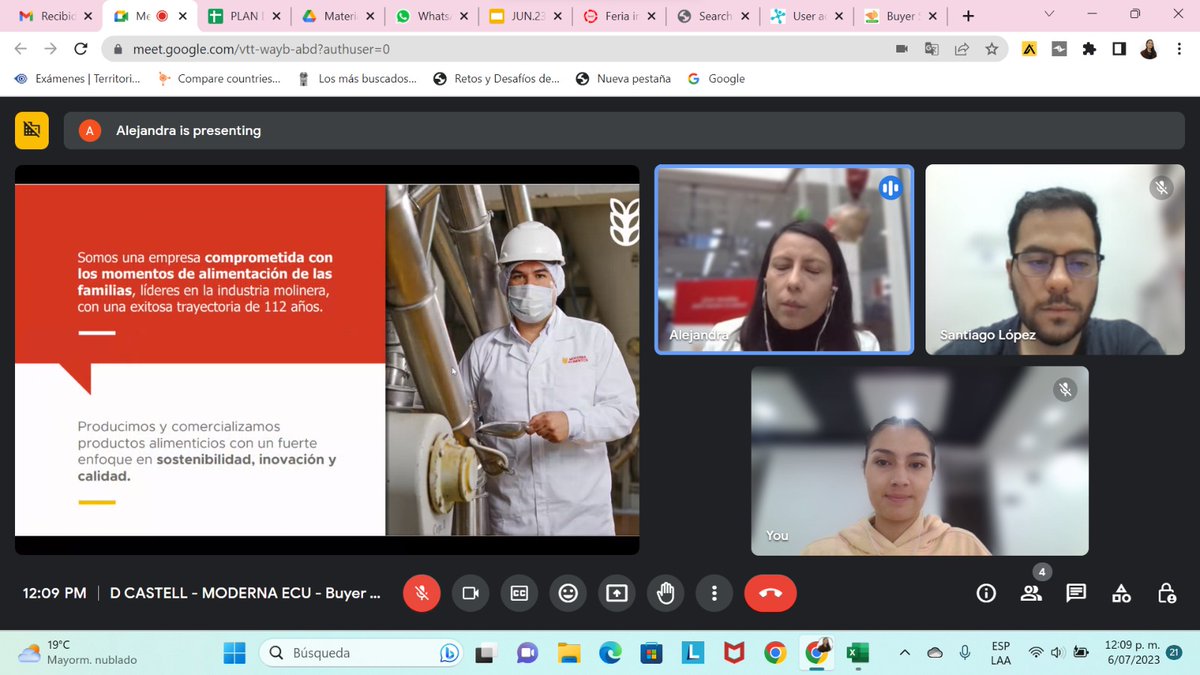Click the Alejandra is presenting banner
Image resolution: width=1200 pixels, height=675 pixels.
(x=624, y=130)
